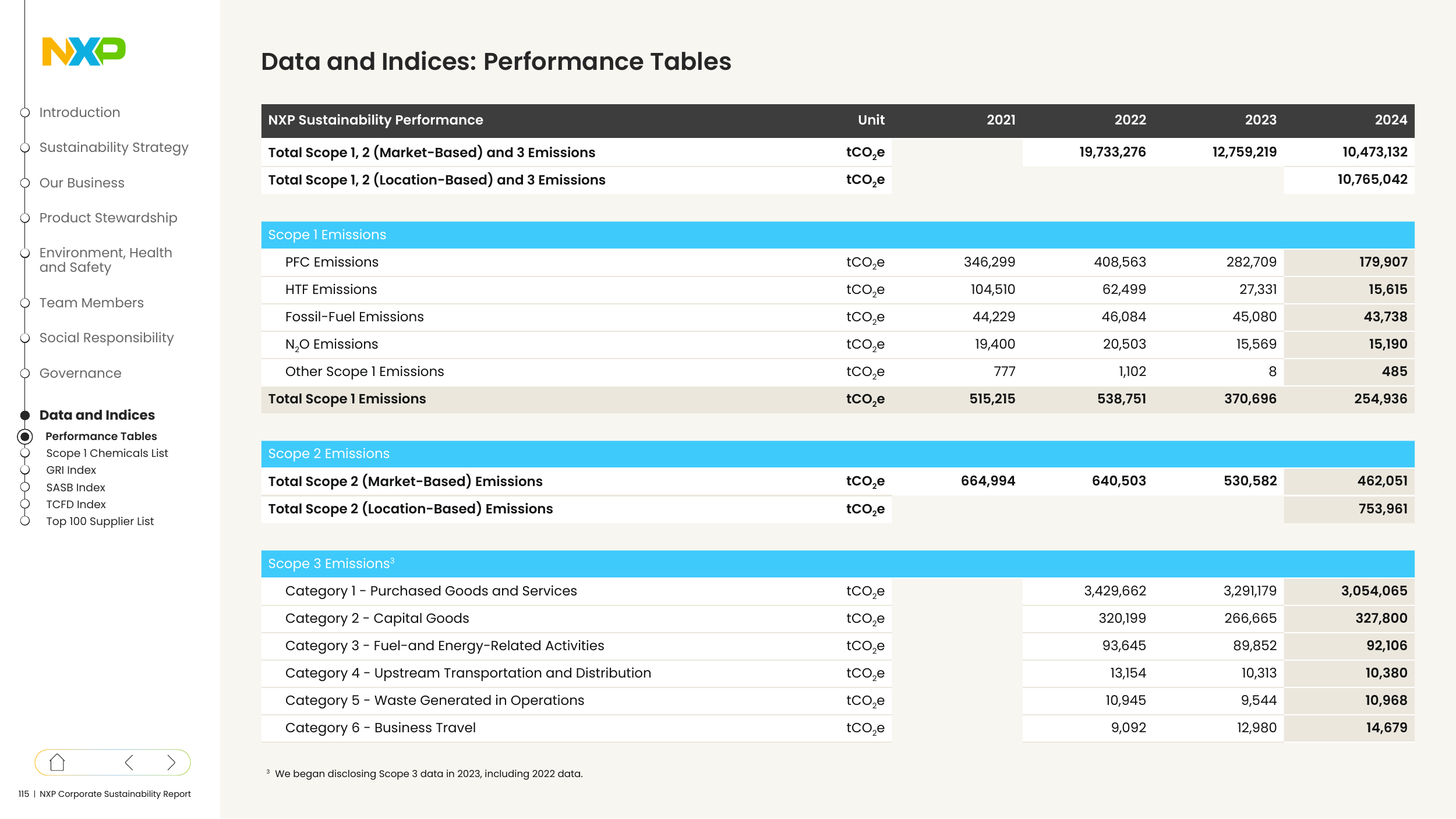Click the Scope 3 footnote text
Viewport: 1456px width, 819px height.
pos(425,774)
